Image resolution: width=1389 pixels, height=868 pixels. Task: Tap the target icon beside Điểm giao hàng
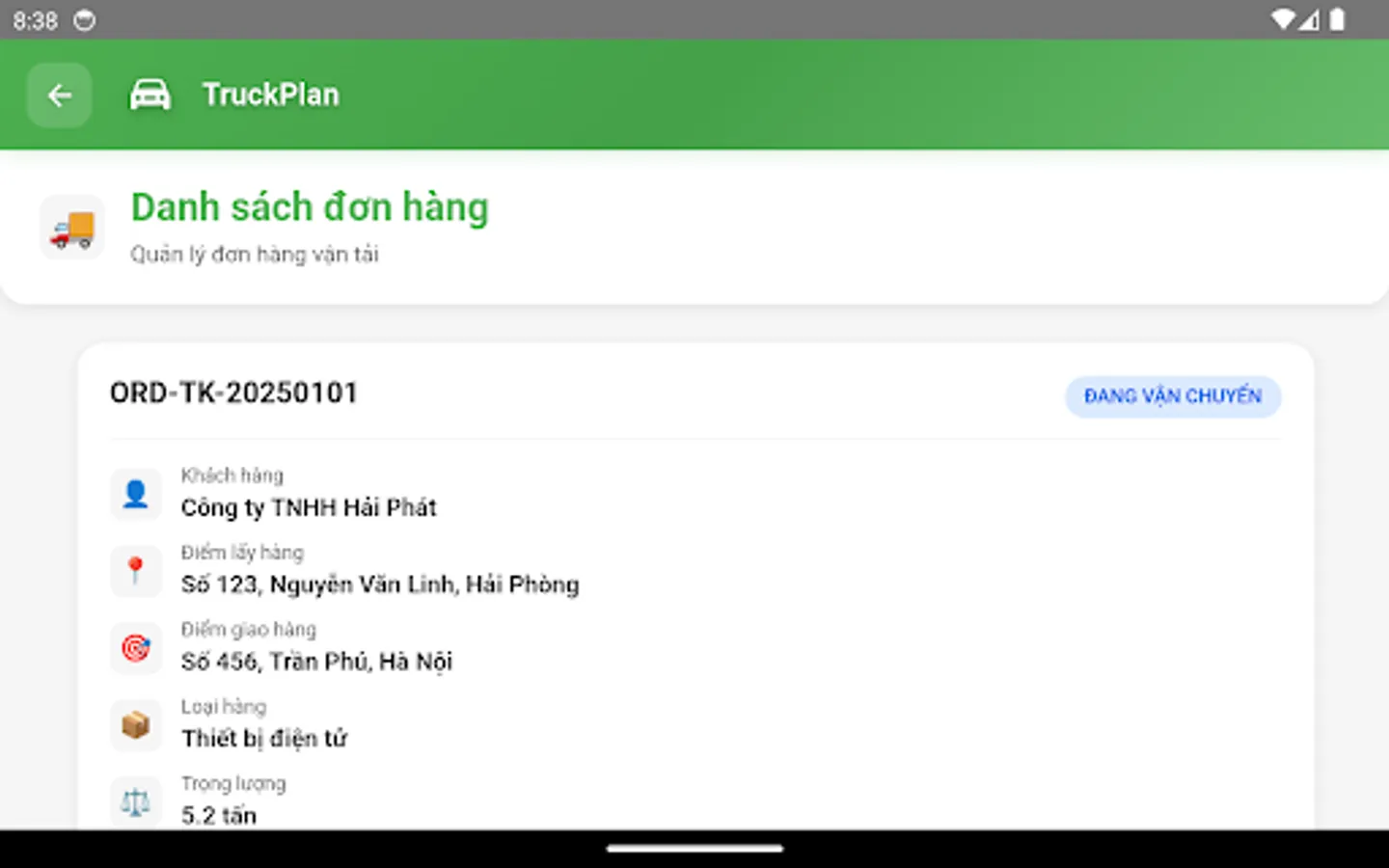136,648
